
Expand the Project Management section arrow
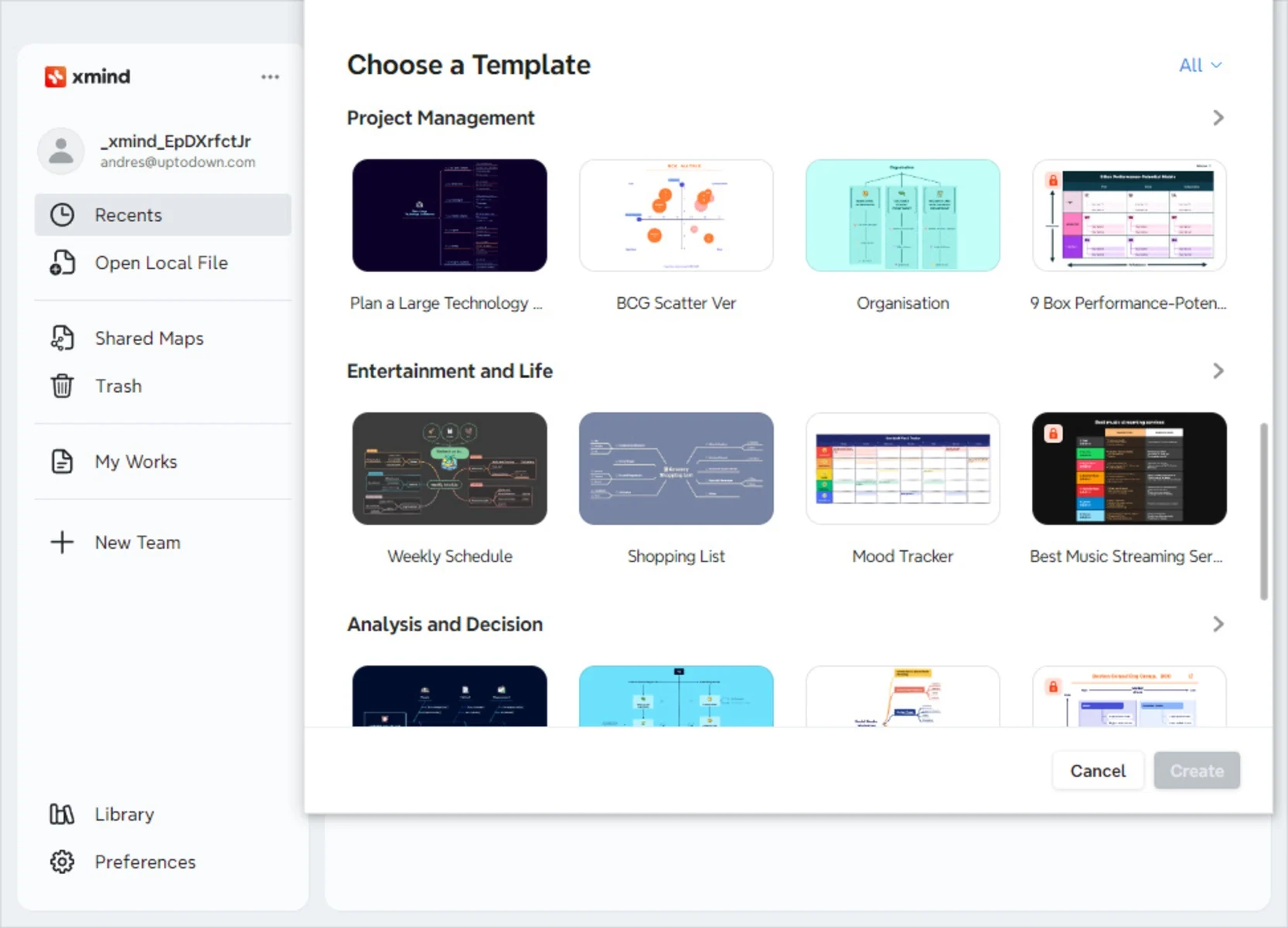(x=1218, y=118)
